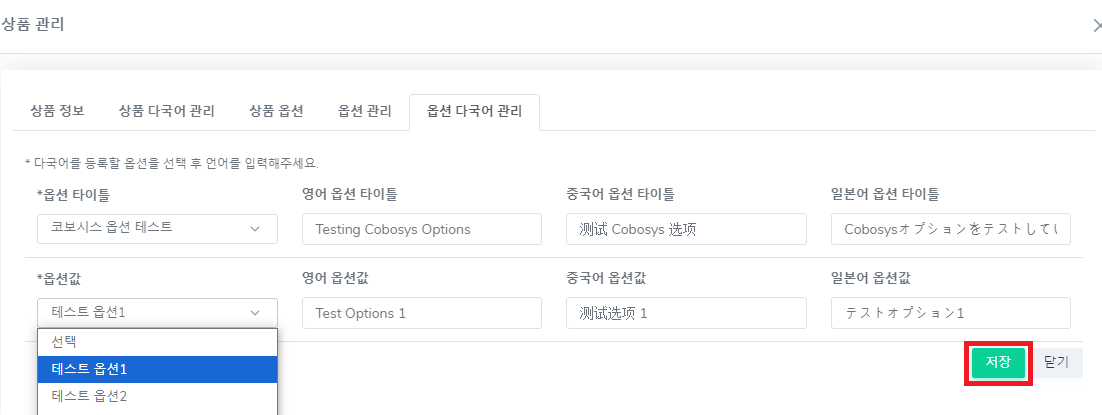Image resolution: width=1102 pixels, height=415 pixels.
Task: Click the 영어 옵션 타이틀 input field
Action: [421, 229]
